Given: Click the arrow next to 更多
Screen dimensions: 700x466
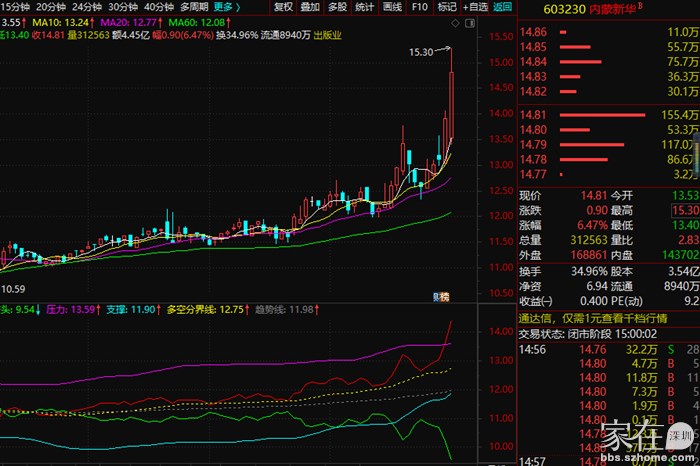Looking at the screenshot, I should pos(238,6).
